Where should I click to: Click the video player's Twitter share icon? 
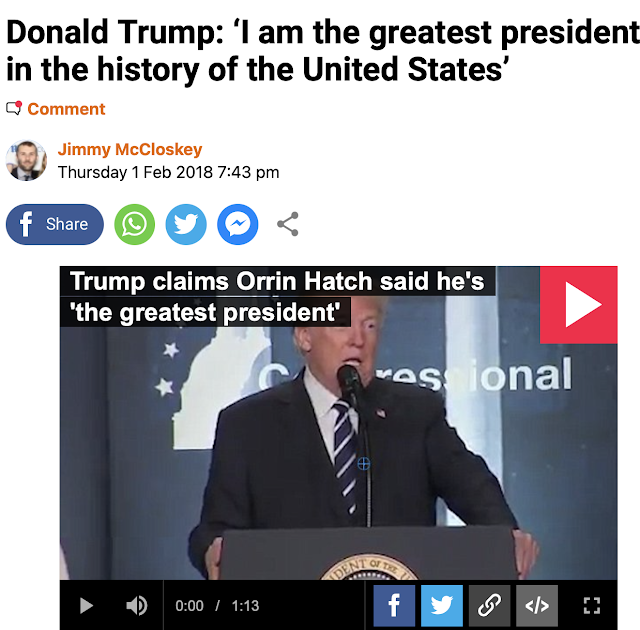point(442,606)
